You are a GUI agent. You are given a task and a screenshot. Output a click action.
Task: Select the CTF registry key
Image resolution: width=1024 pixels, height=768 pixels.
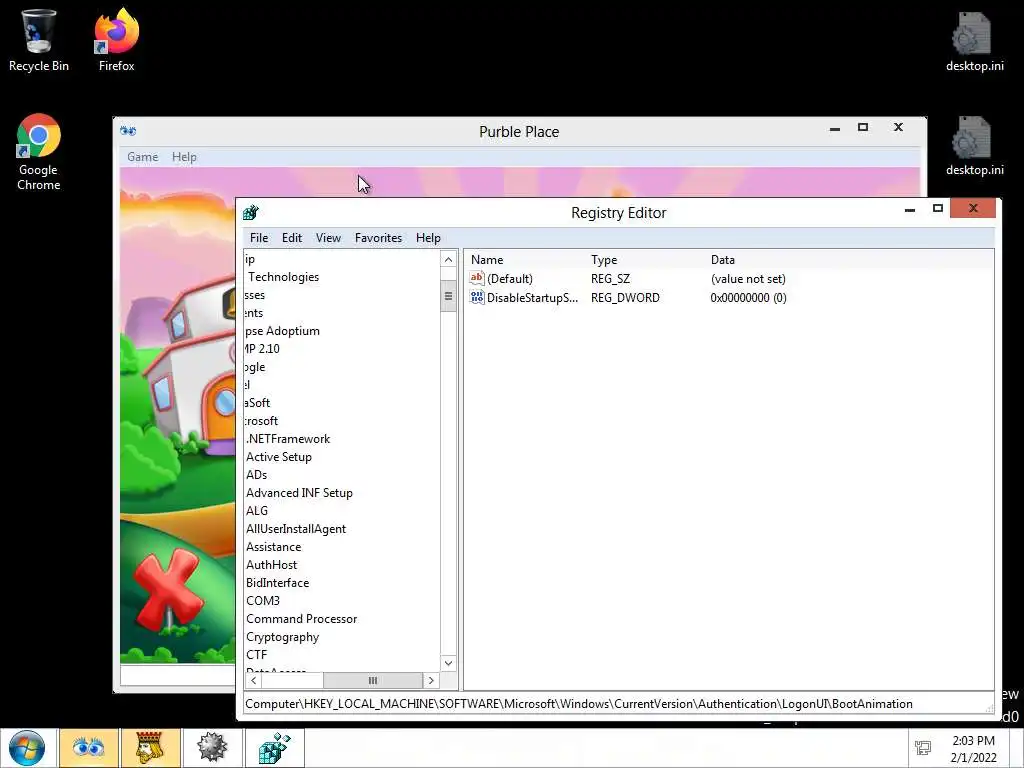(x=257, y=654)
